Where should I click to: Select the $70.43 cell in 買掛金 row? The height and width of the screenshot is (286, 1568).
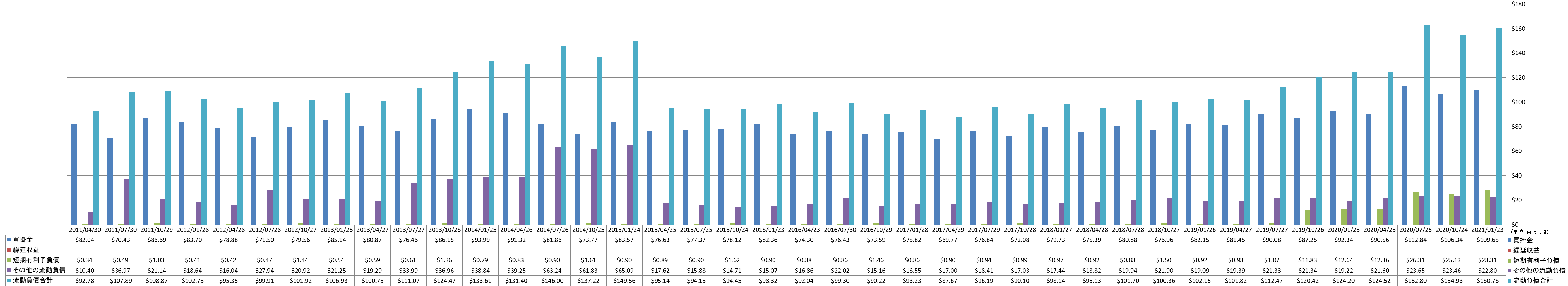(121, 240)
